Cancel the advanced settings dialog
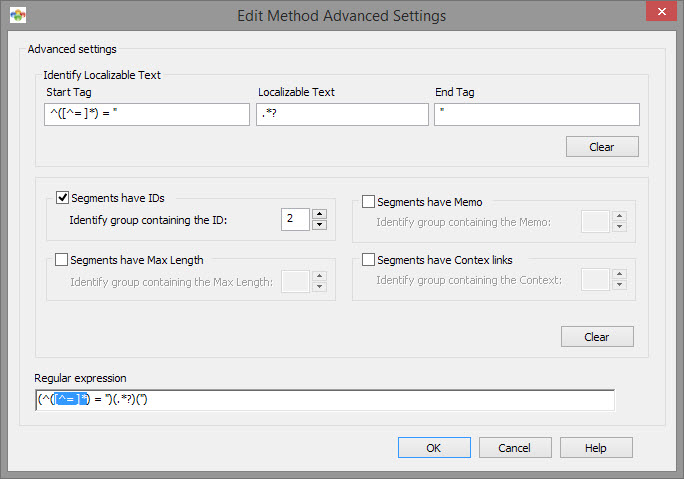 (x=515, y=448)
